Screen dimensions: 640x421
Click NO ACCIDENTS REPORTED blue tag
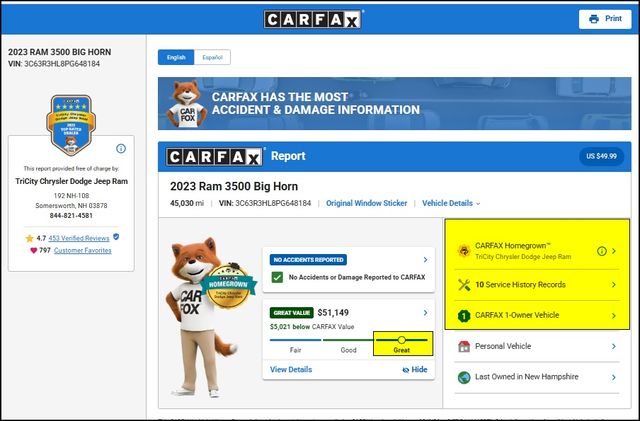point(308,260)
